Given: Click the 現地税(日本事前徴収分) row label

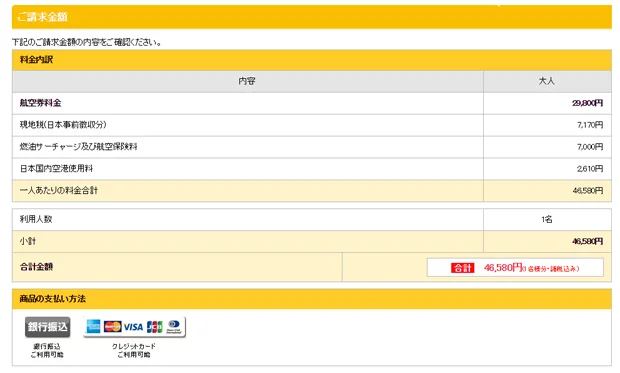Looking at the screenshot, I should [63, 125].
